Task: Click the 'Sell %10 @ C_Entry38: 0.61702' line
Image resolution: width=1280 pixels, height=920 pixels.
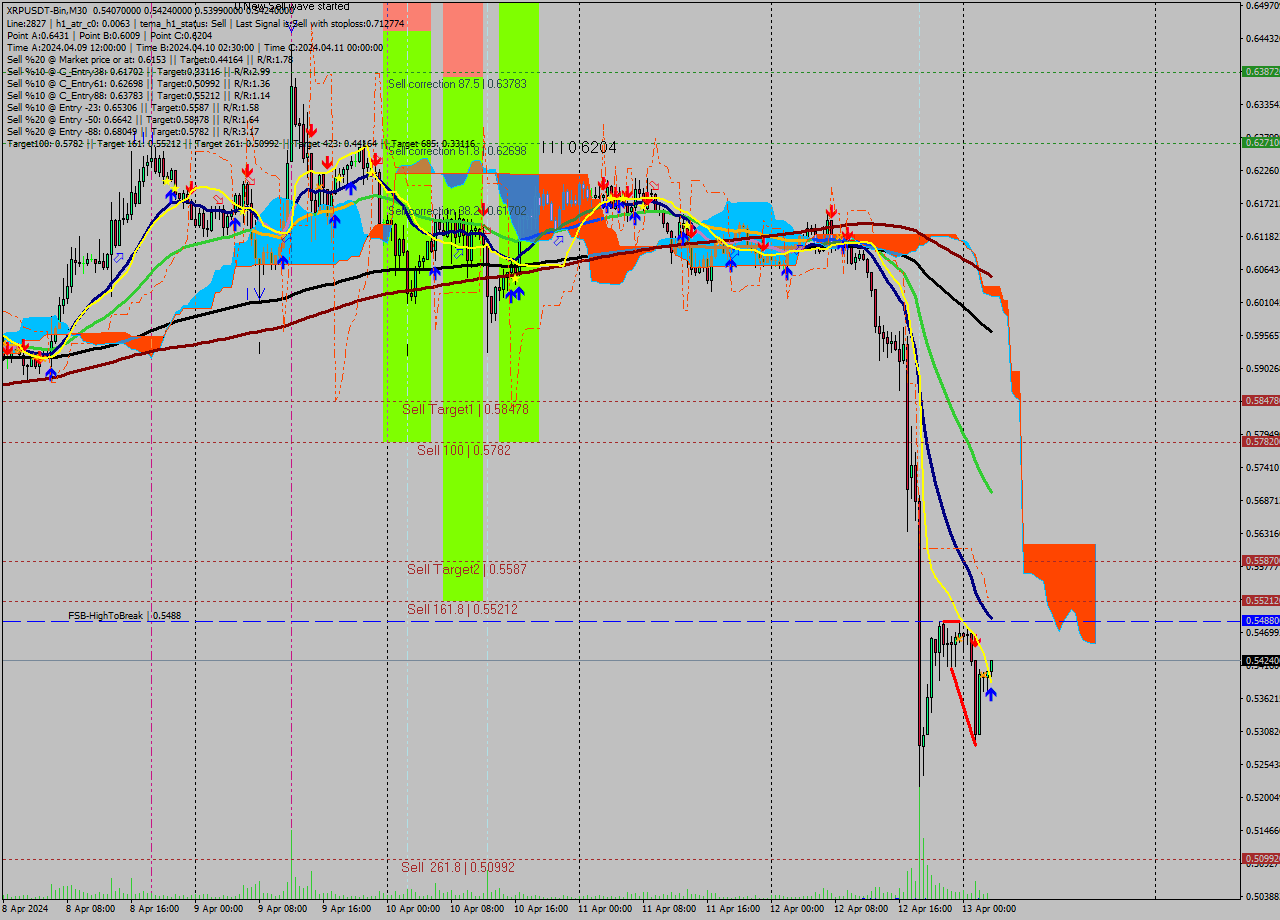Action: [x=138, y=72]
